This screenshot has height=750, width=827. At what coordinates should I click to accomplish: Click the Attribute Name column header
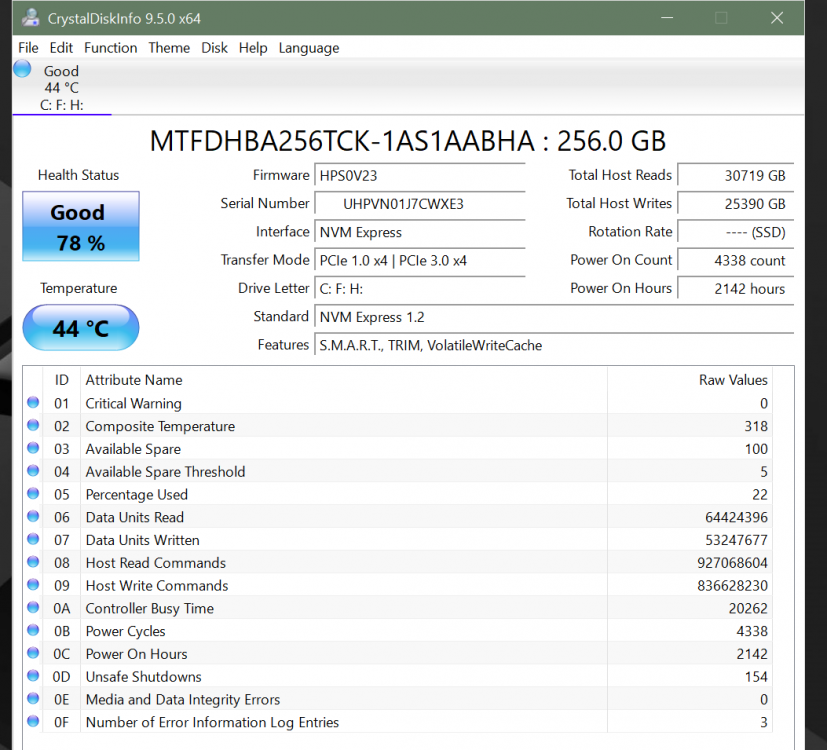pyautogui.click(x=134, y=380)
